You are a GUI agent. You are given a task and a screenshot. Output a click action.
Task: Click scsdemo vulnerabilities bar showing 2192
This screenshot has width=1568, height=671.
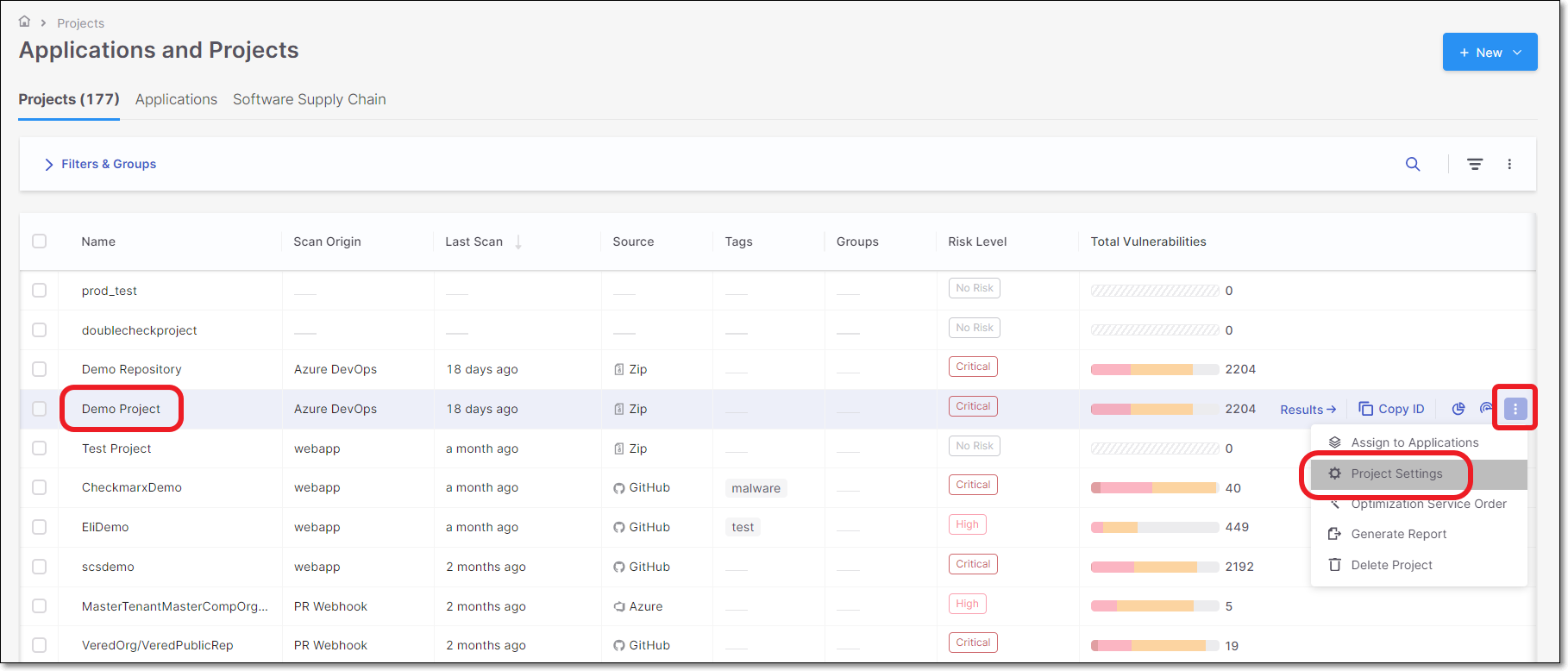1155,567
